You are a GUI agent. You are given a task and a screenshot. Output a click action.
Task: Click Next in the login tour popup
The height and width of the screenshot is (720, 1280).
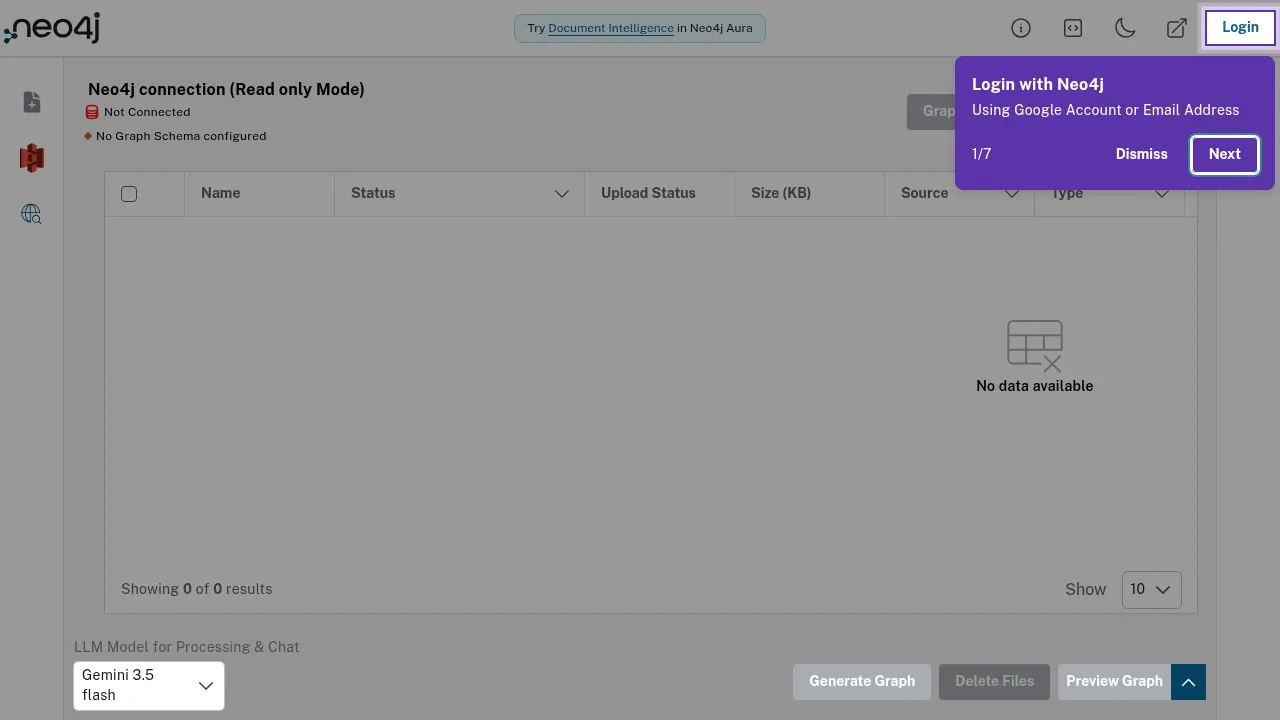[1225, 154]
